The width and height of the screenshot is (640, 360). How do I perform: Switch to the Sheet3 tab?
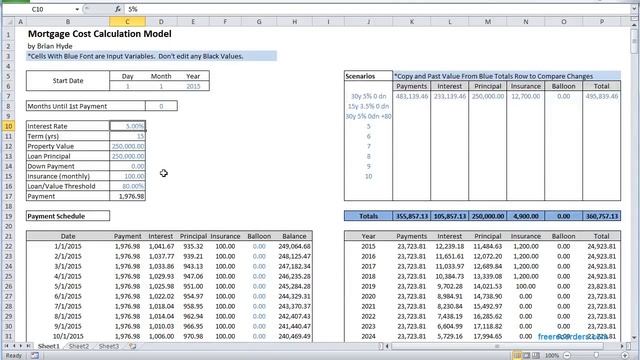tap(109, 346)
